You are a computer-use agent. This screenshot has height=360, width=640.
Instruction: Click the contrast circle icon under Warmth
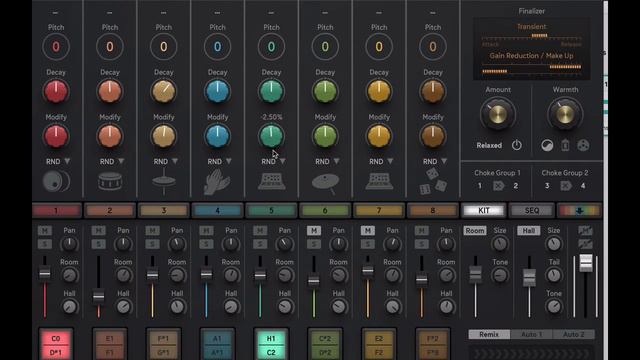547,145
